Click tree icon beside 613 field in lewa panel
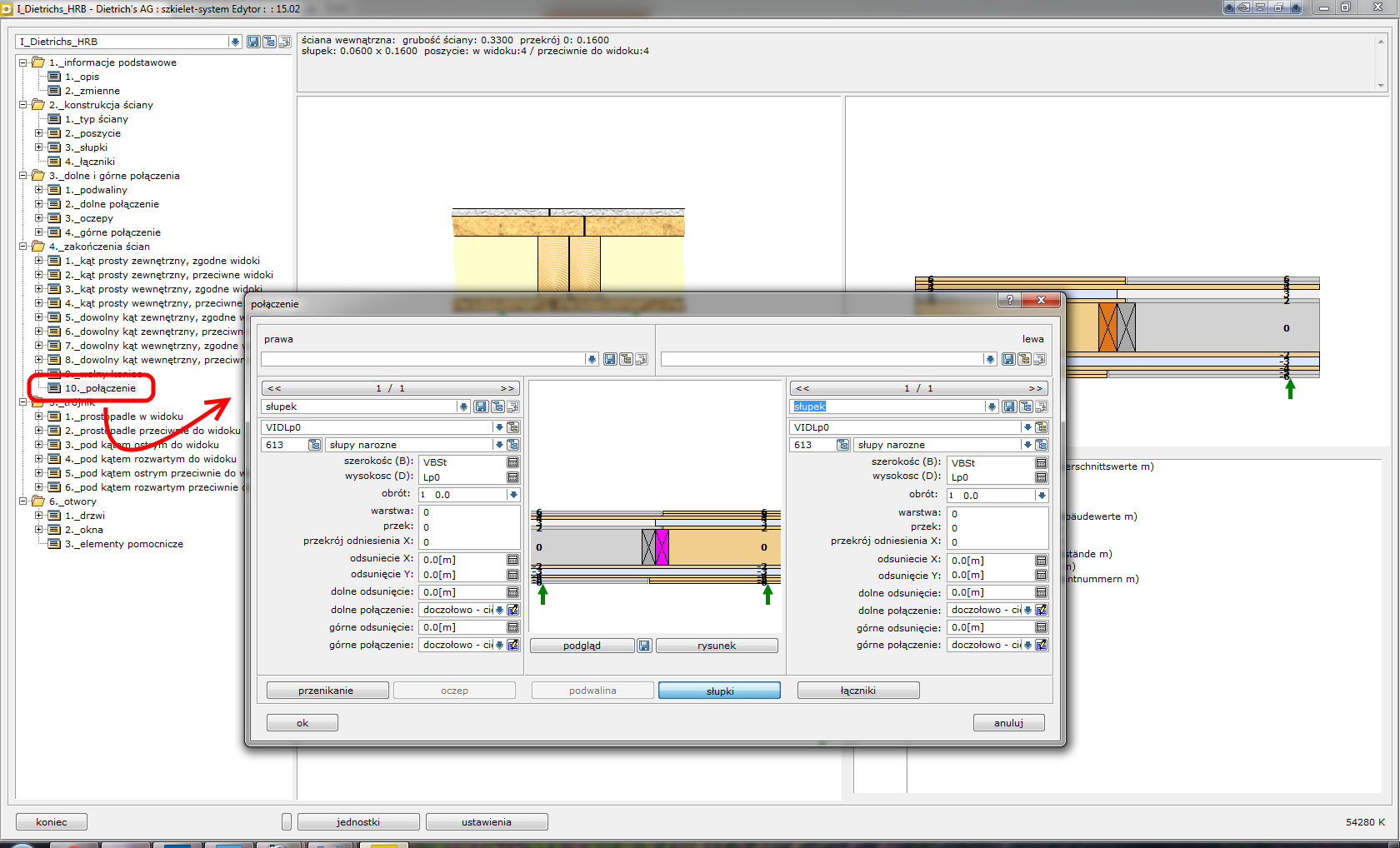The width and height of the screenshot is (1400, 848). pyautogui.click(x=842, y=445)
